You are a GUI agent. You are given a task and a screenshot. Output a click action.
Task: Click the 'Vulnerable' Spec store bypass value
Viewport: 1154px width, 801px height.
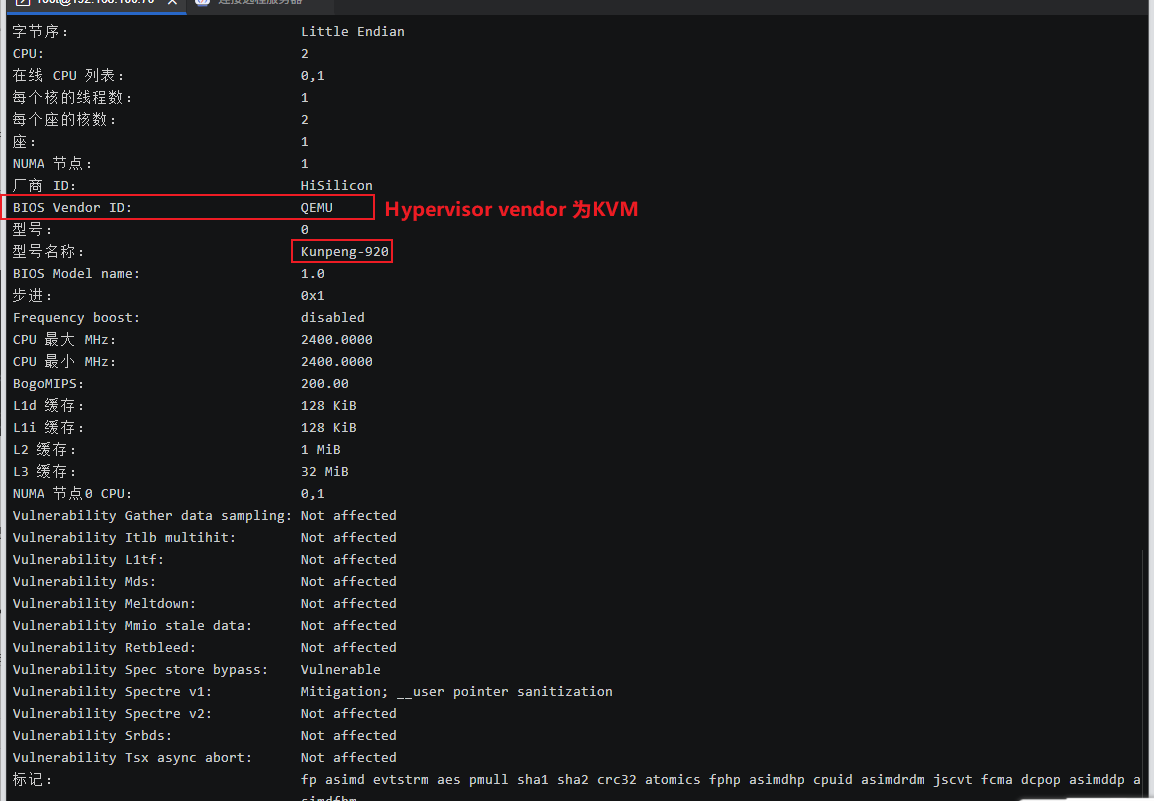[x=340, y=670]
